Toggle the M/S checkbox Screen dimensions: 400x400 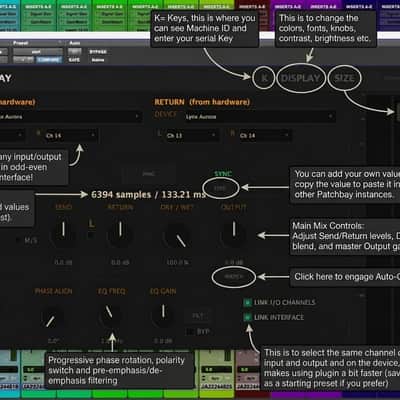tap(18, 240)
